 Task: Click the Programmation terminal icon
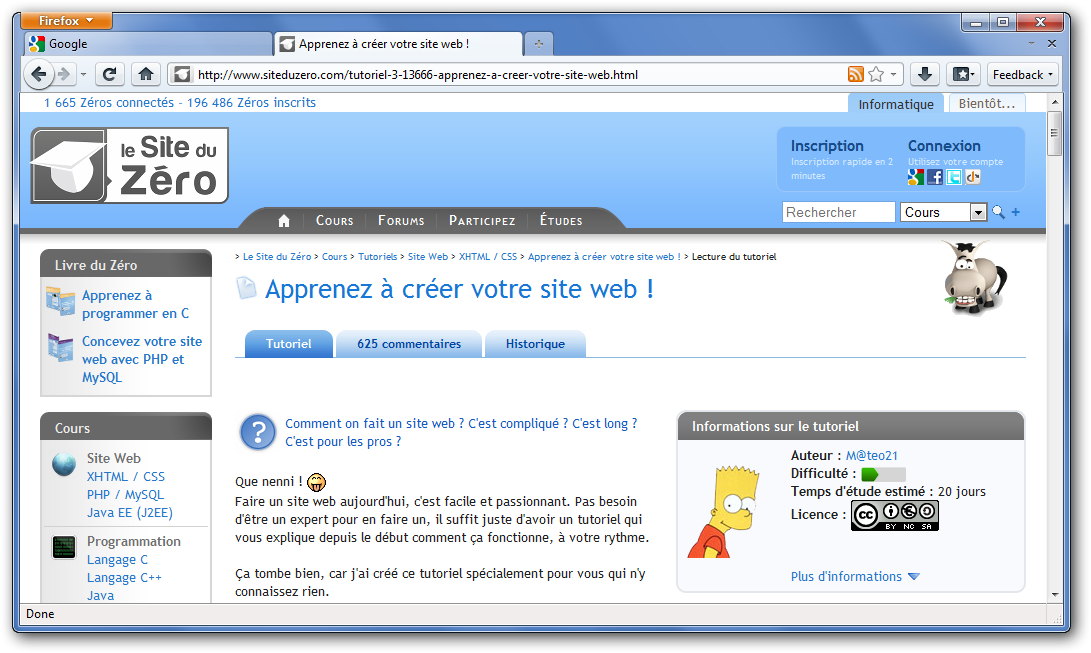(64, 547)
